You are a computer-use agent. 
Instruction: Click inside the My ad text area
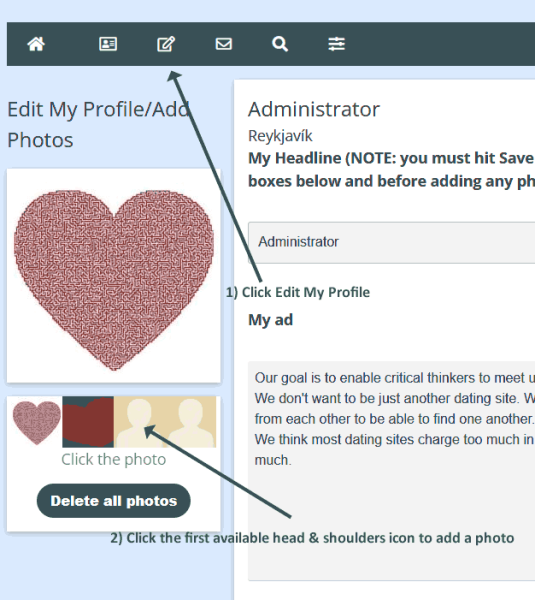pyautogui.click(x=391, y=471)
